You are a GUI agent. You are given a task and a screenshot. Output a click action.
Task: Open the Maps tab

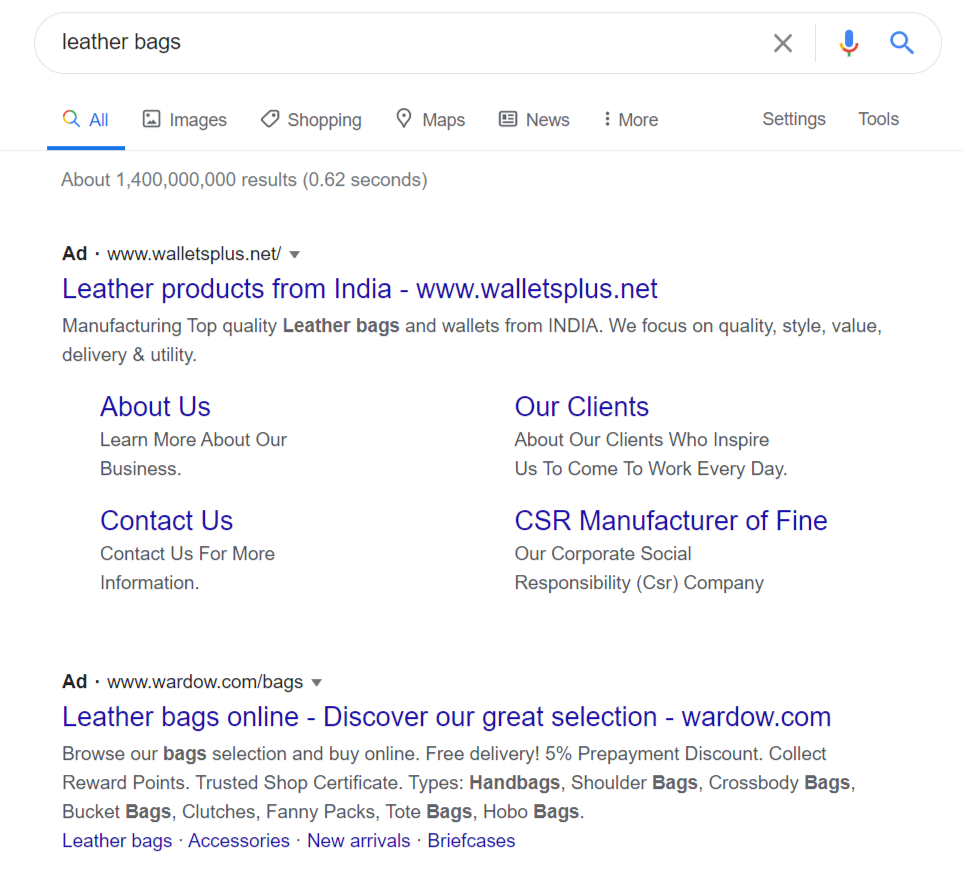point(430,120)
